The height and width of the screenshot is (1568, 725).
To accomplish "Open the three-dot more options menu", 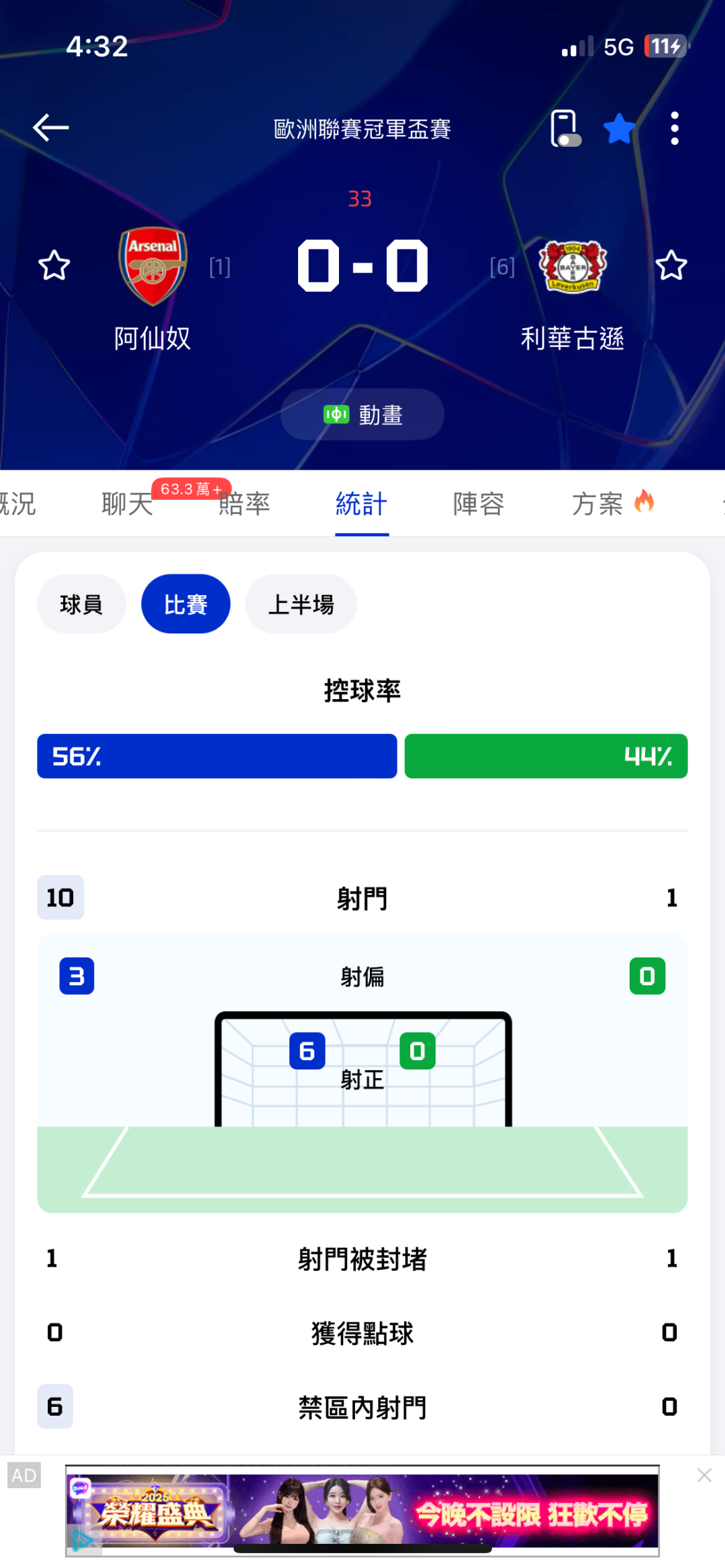I will pyautogui.click(x=675, y=128).
